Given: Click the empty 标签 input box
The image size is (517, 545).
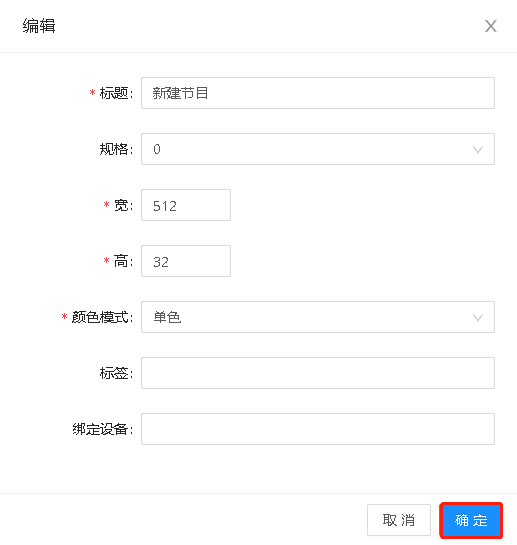Looking at the screenshot, I should coord(318,373).
